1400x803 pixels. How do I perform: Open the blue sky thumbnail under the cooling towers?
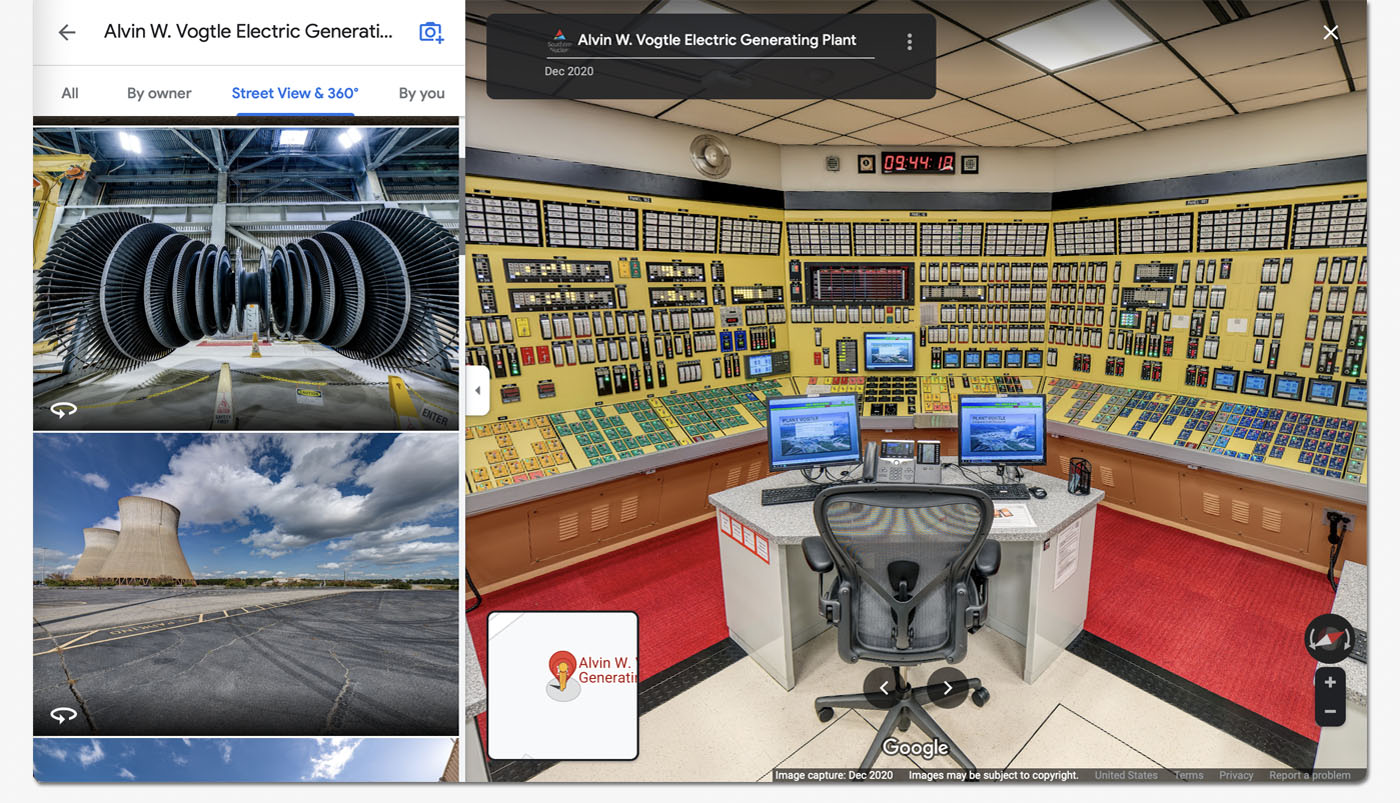[246, 760]
